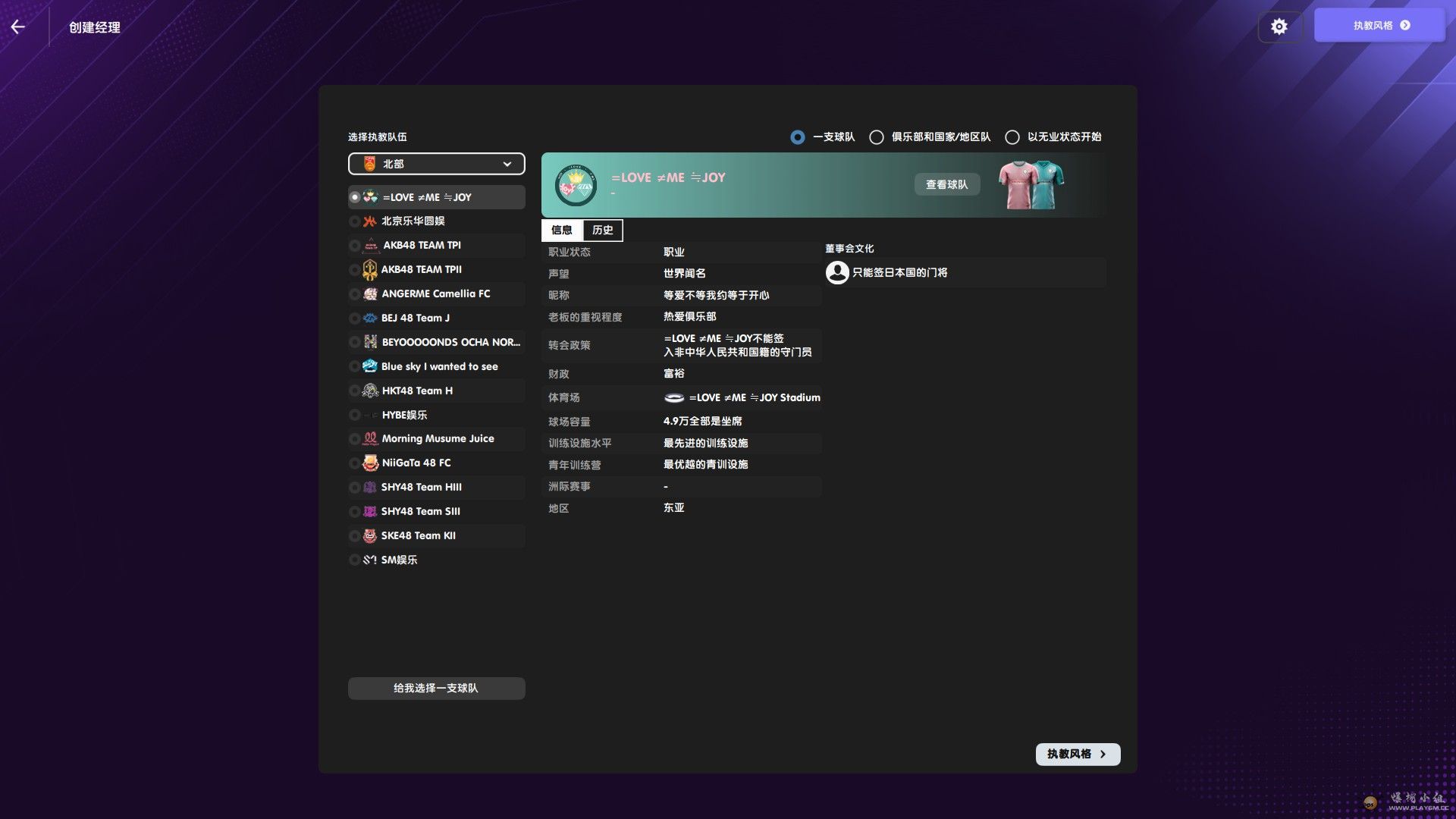The width and height of the screenshot is (1456, 819).
Task: Select SHY48 Team HIII team name
Action: pos(422,488)
